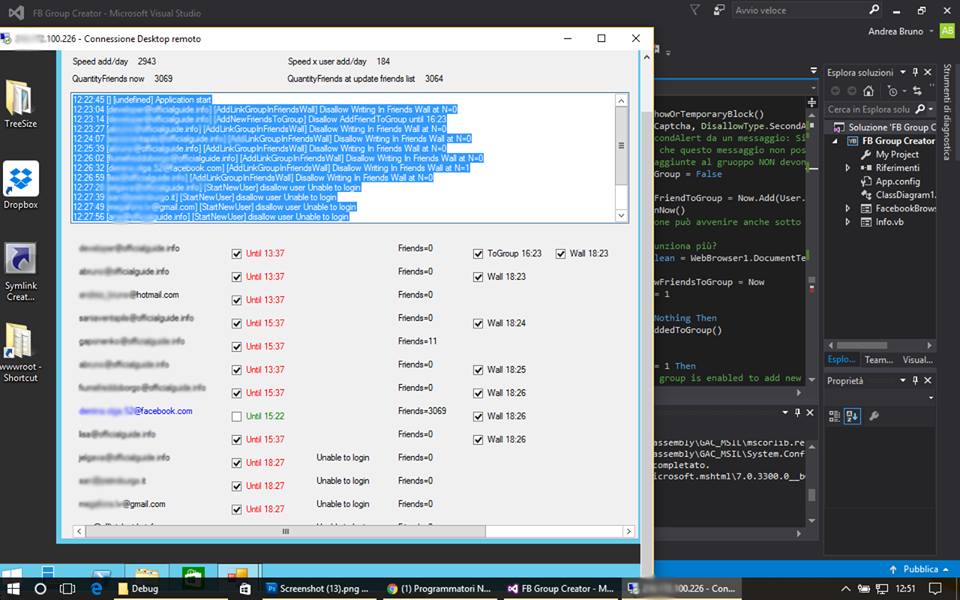Click the log textbox scroll-down arrow

pyautogui.click(x=621, y=216)
